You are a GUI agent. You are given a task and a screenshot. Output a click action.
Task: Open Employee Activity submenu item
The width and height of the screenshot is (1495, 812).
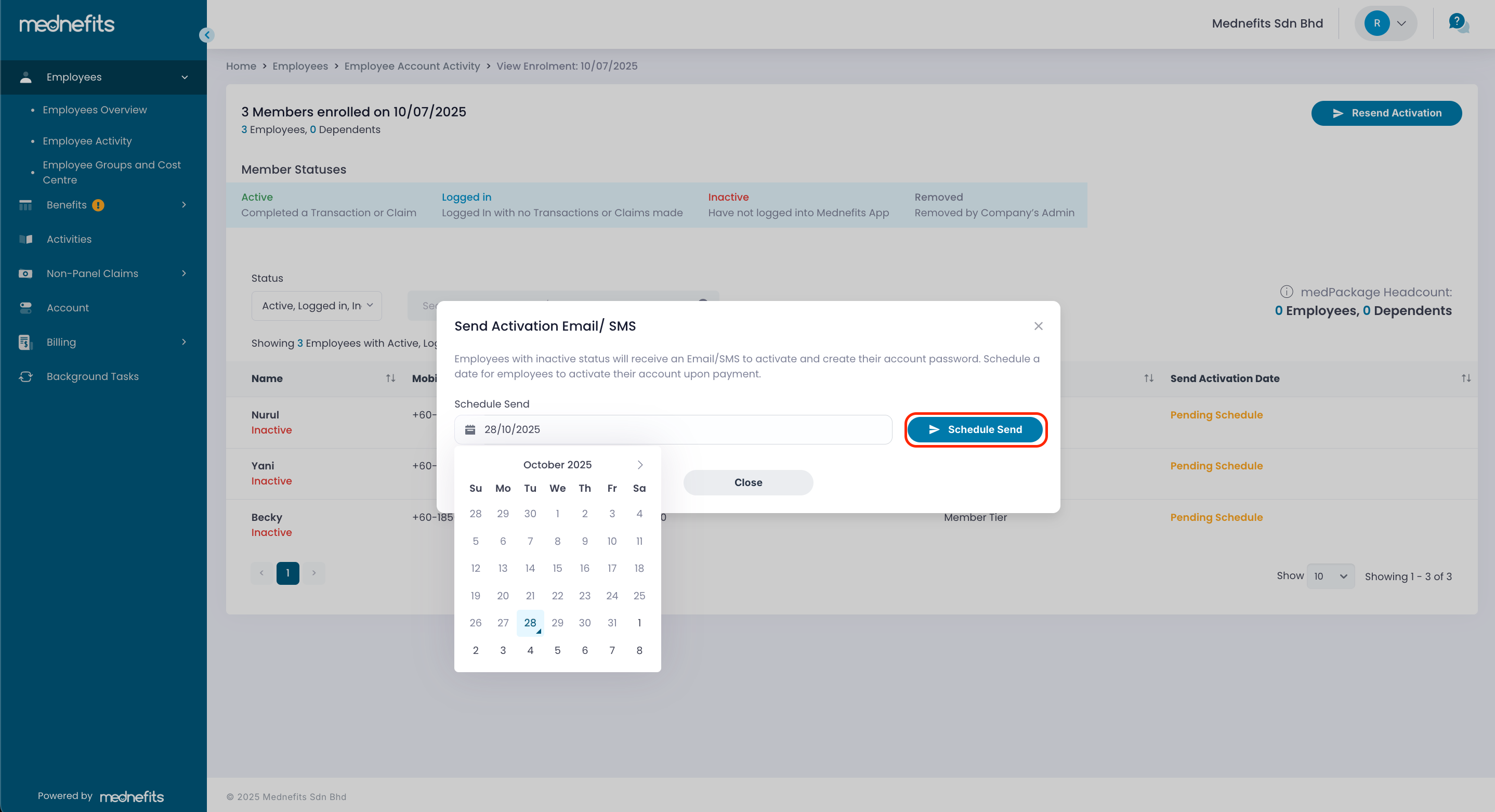click(x=87, y=141)
